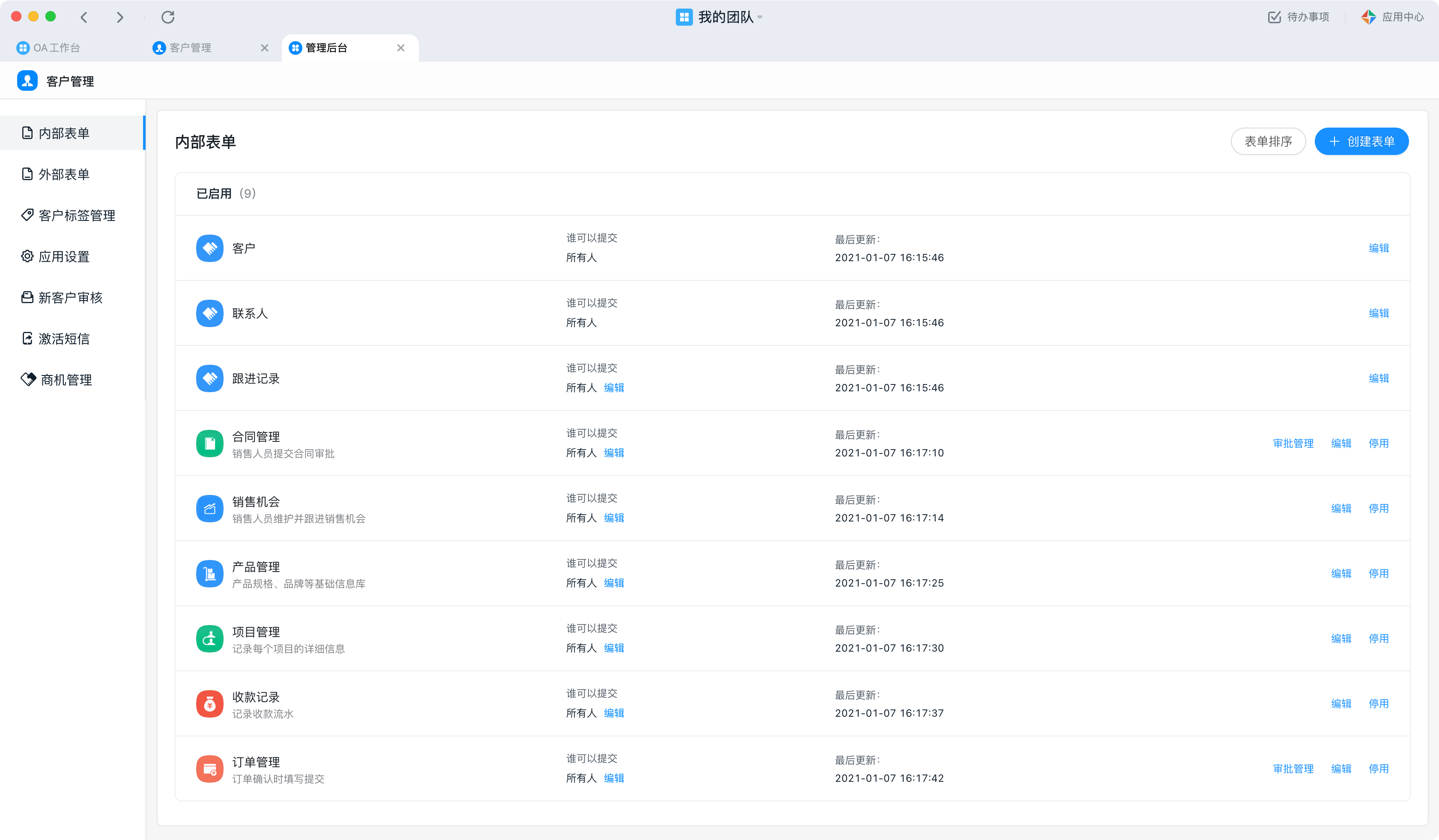Click the 订单管理 orange card icon
Viewport: 1439px width, 840px height.
[209, 769]
